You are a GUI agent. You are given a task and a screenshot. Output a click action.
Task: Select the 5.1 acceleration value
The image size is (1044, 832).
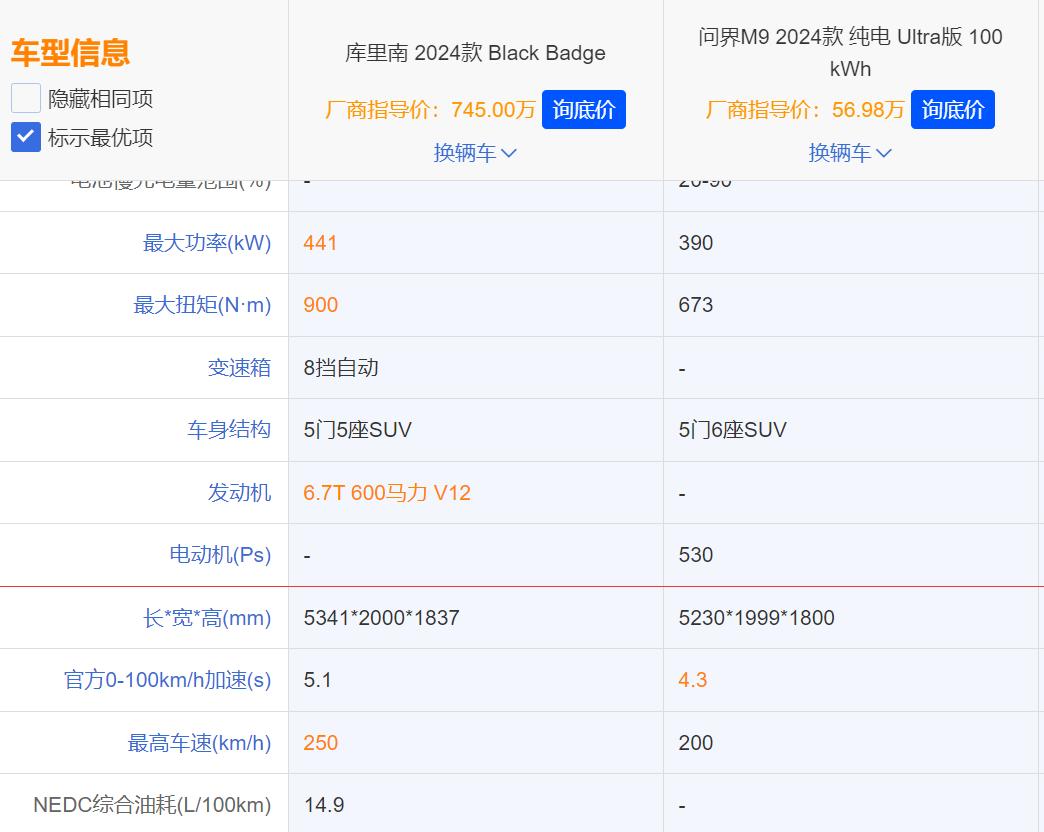pos(318,680)
